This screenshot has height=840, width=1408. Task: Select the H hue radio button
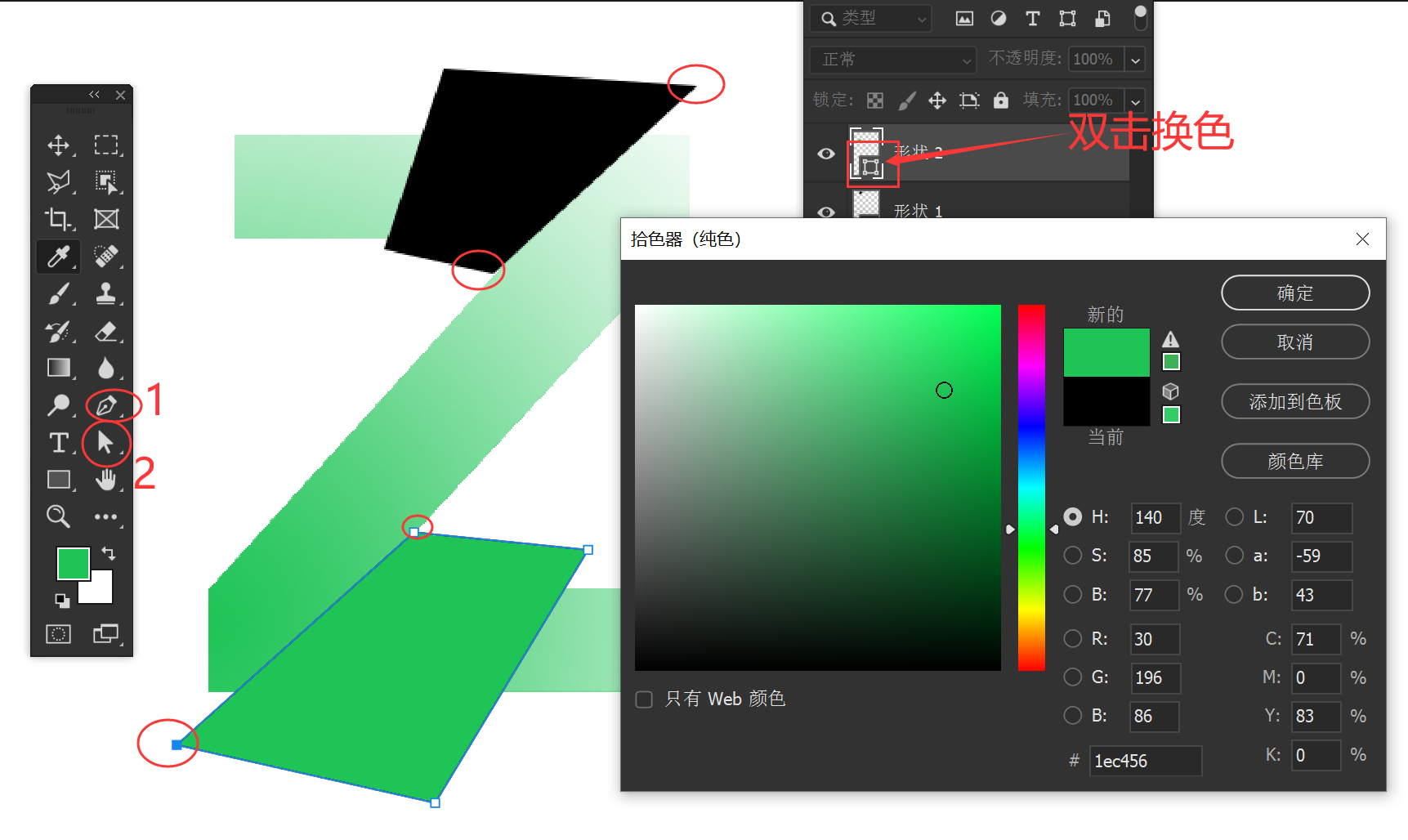coord(1073,517)
